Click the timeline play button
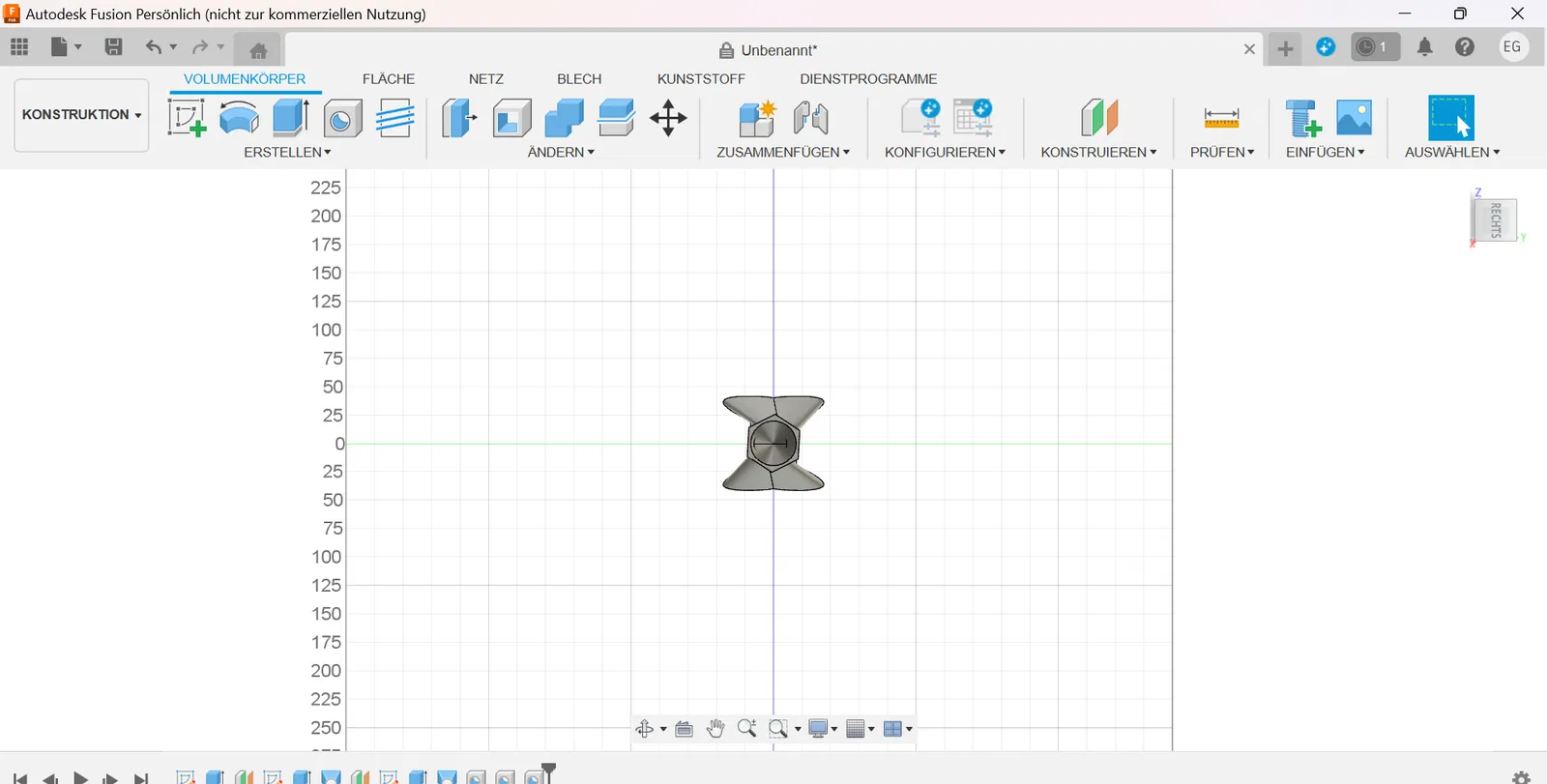Screen dimensions: 1547x784 point(81,778)
